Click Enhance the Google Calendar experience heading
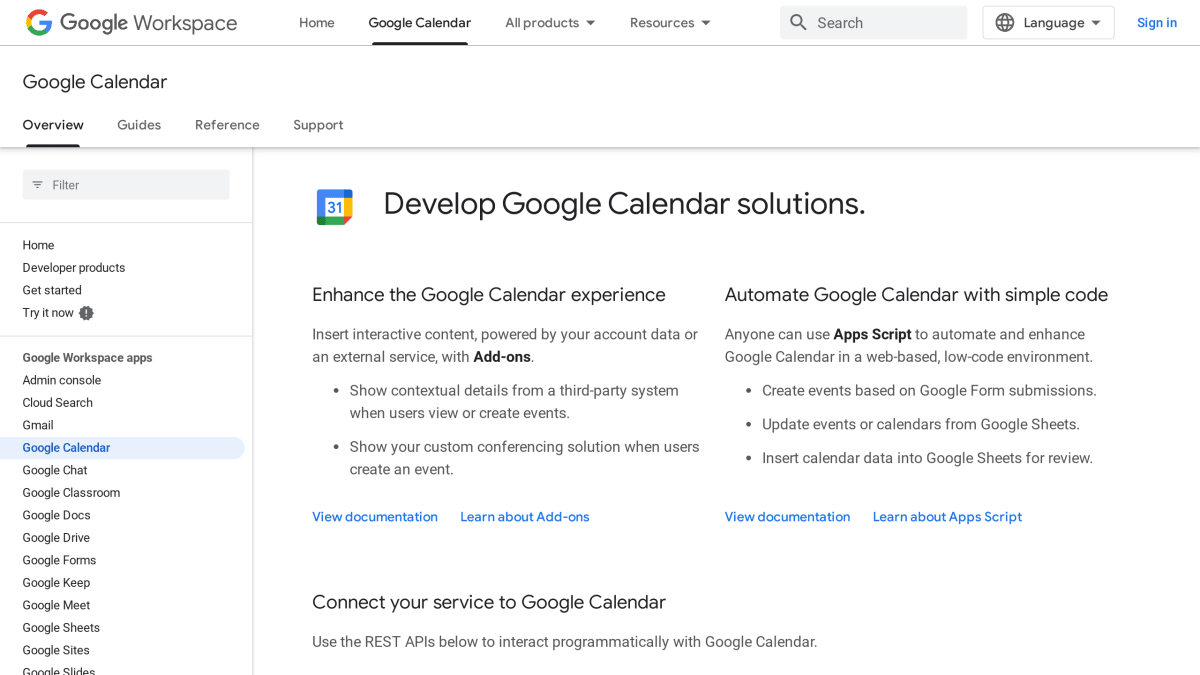Image resolution: width=1200 pixels, height=675 pixels. 489,295
